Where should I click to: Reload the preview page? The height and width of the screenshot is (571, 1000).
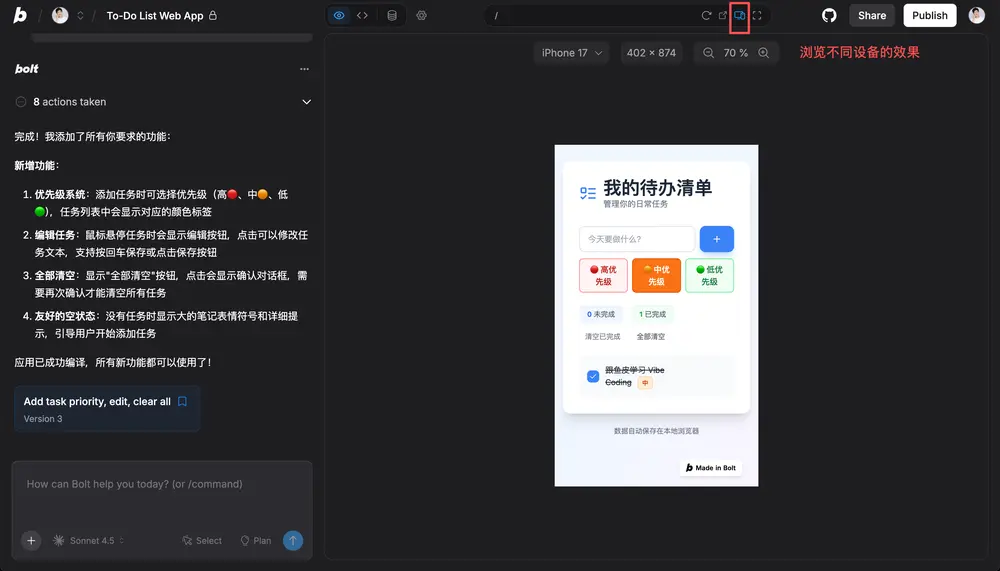[706, 15]
